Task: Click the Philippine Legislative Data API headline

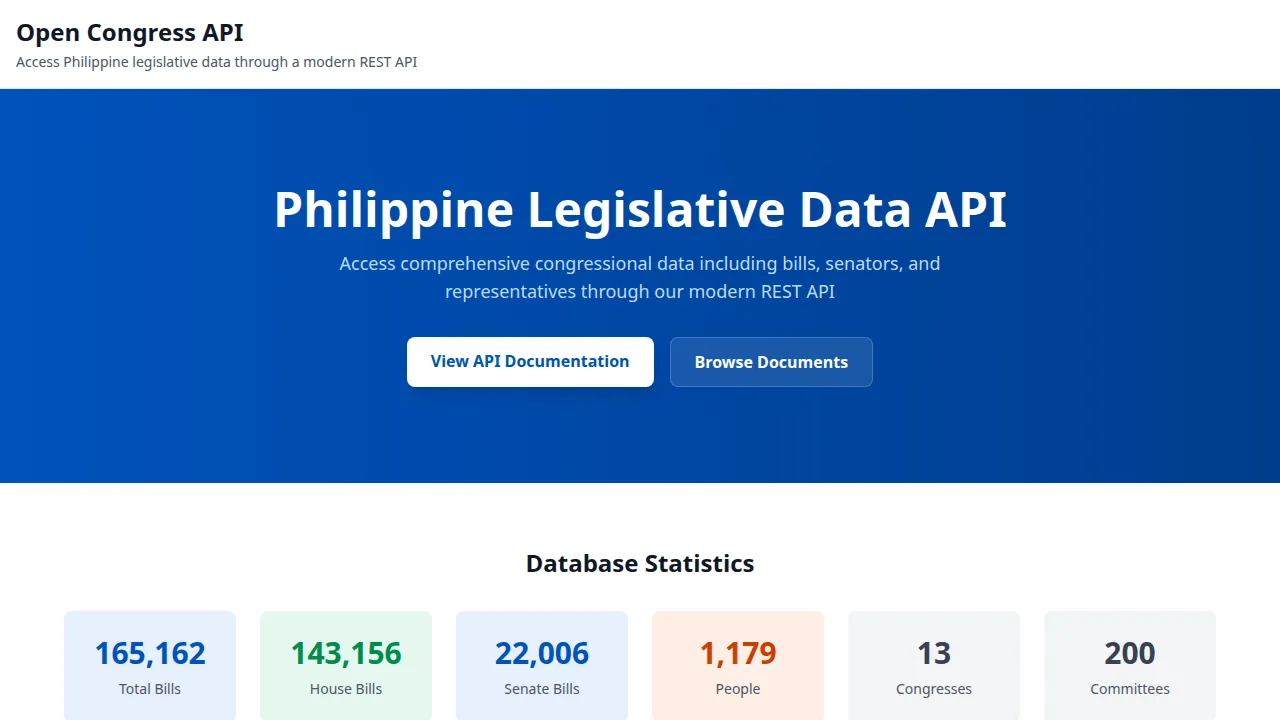Action: tap(640, 210)
